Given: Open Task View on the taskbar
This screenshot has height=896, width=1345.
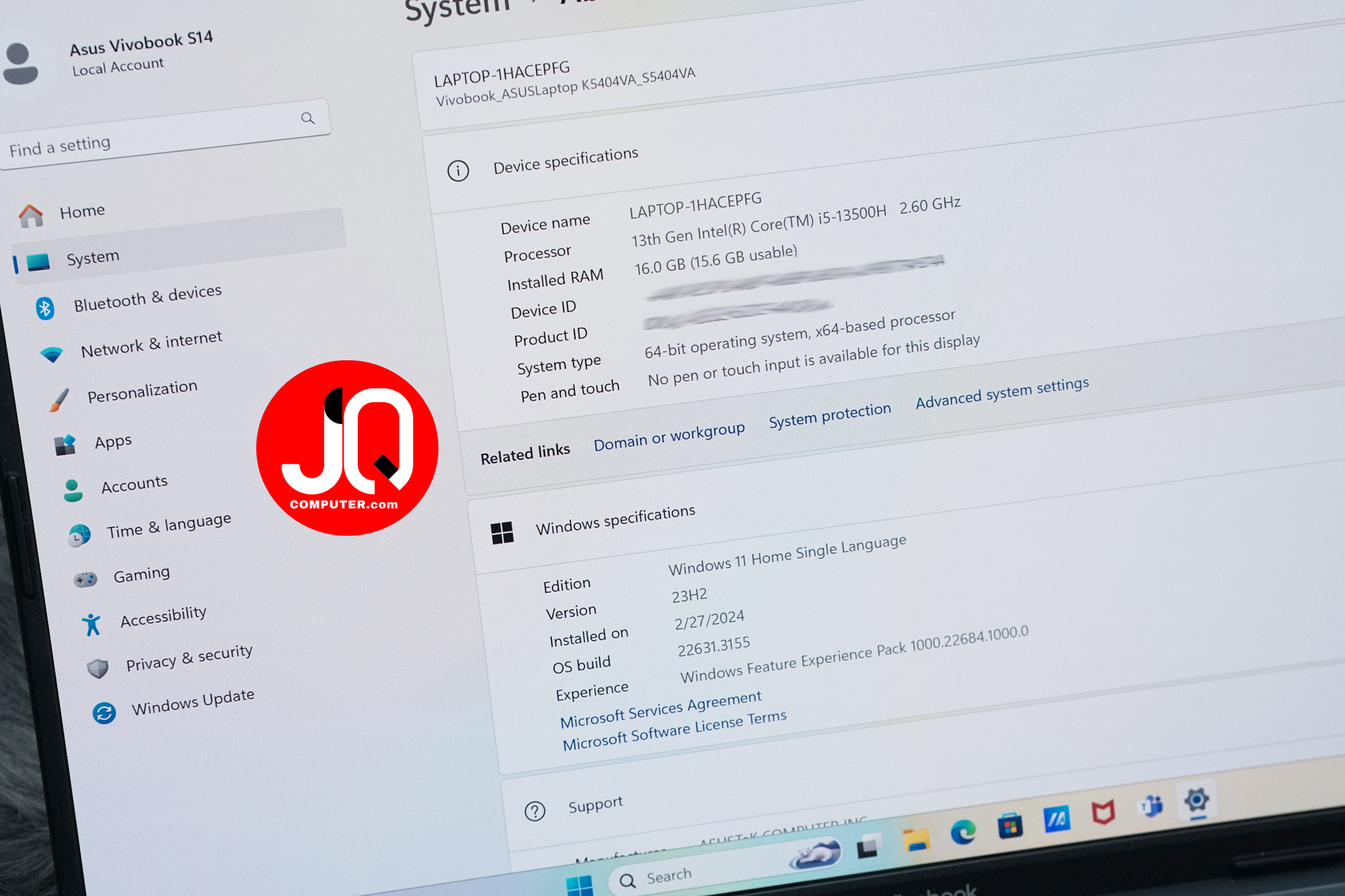Looking at the screenshot, I should click(868, 847).
